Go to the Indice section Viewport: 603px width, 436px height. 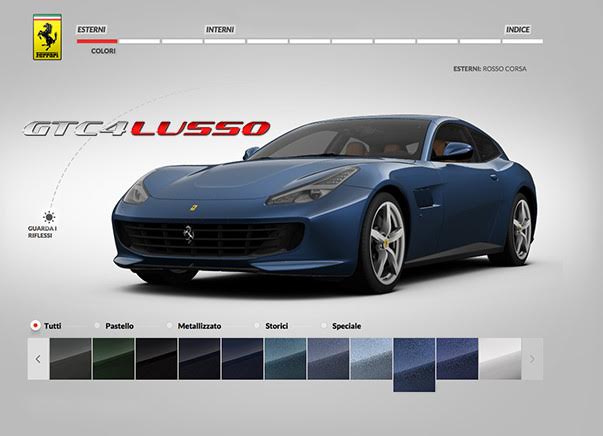(517, 31)
